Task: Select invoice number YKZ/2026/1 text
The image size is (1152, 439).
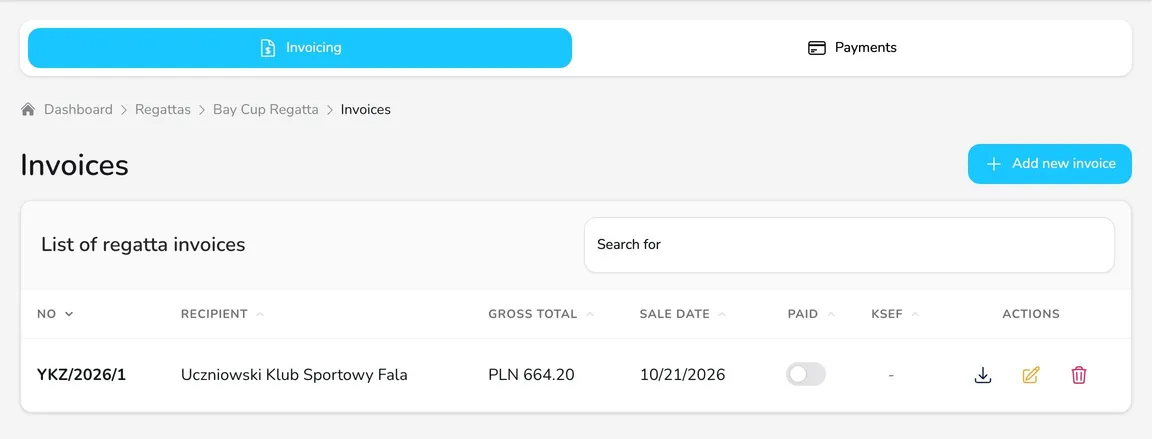Action: click(82, 375)
